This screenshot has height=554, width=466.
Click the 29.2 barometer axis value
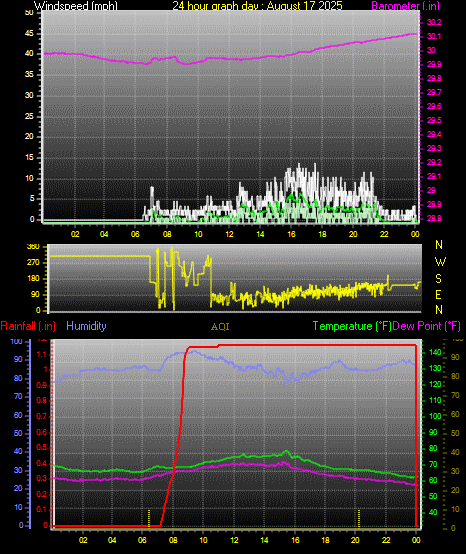tap(434, 162)
